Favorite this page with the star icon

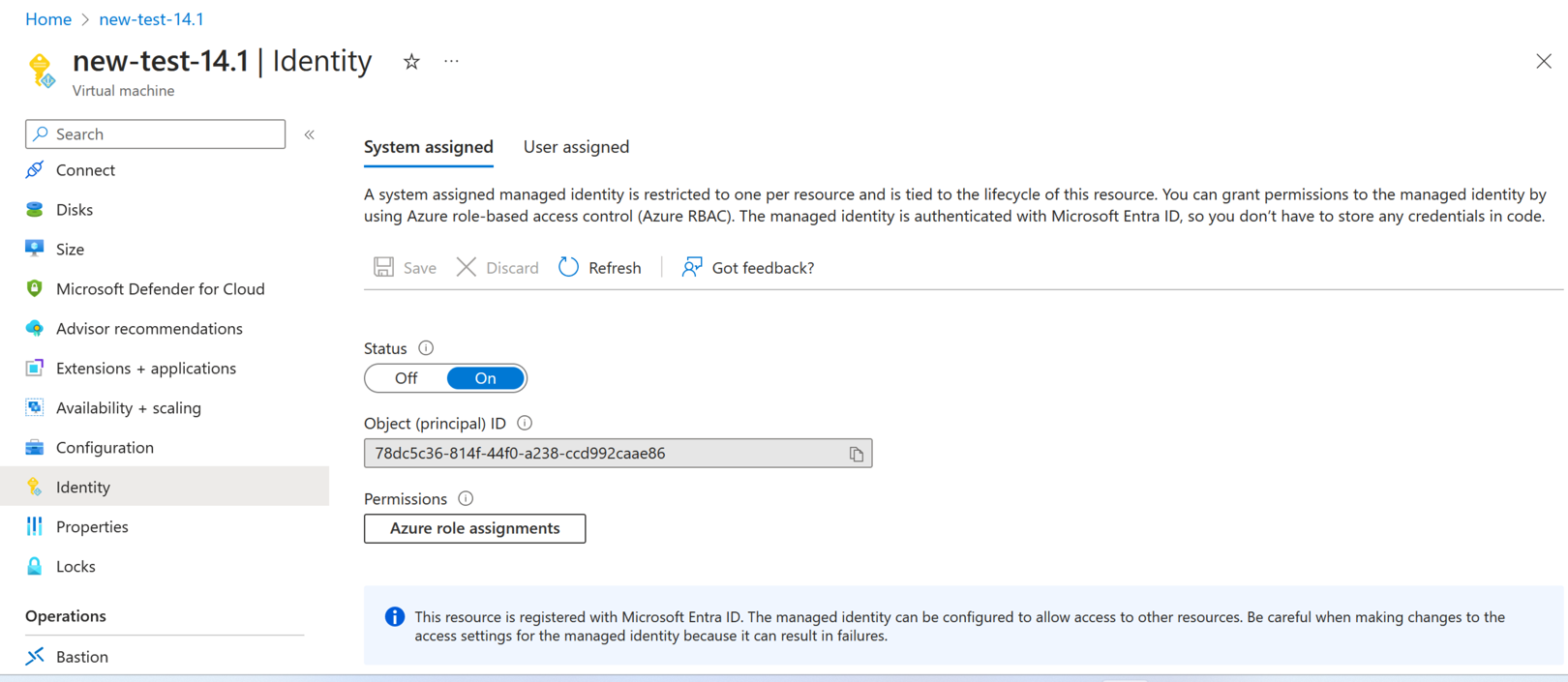(411, 62)
